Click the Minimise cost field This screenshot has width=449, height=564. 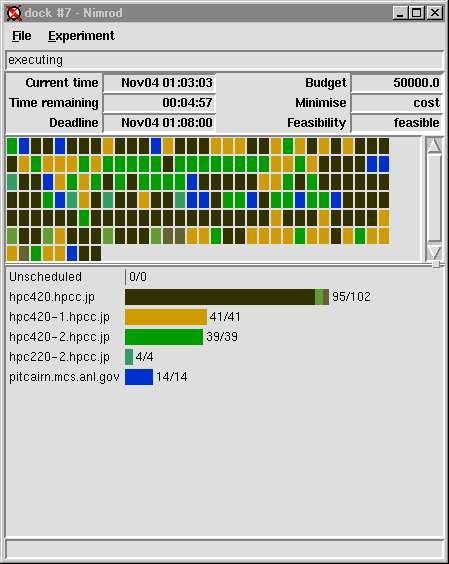397,103
